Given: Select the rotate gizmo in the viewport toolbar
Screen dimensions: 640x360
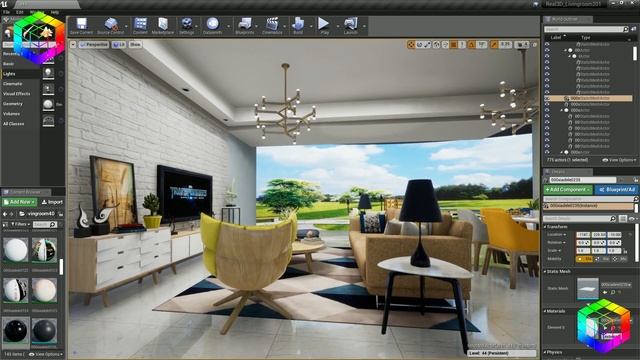Looking at the screenshot, I should click(x=419, y=44).
